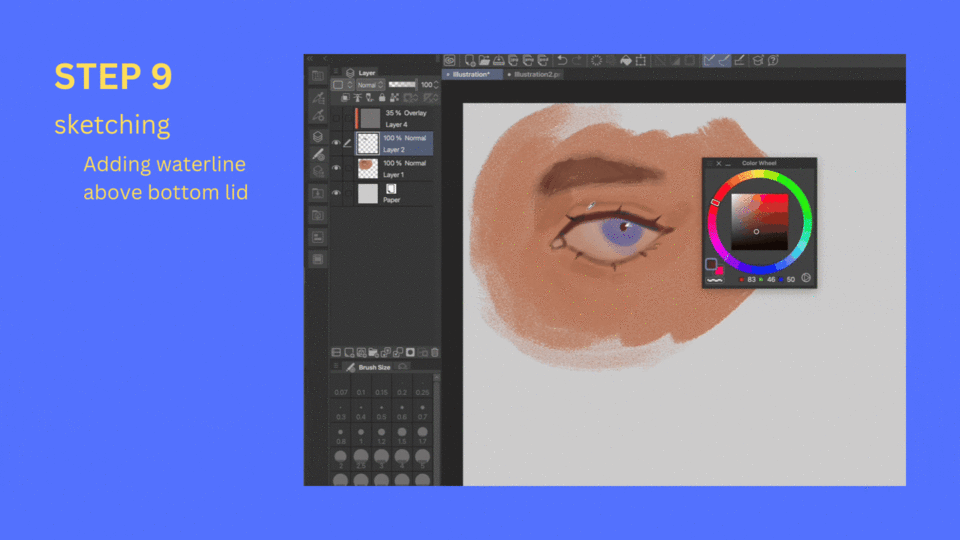Hide the Paper layer with its eye icon

336,193
